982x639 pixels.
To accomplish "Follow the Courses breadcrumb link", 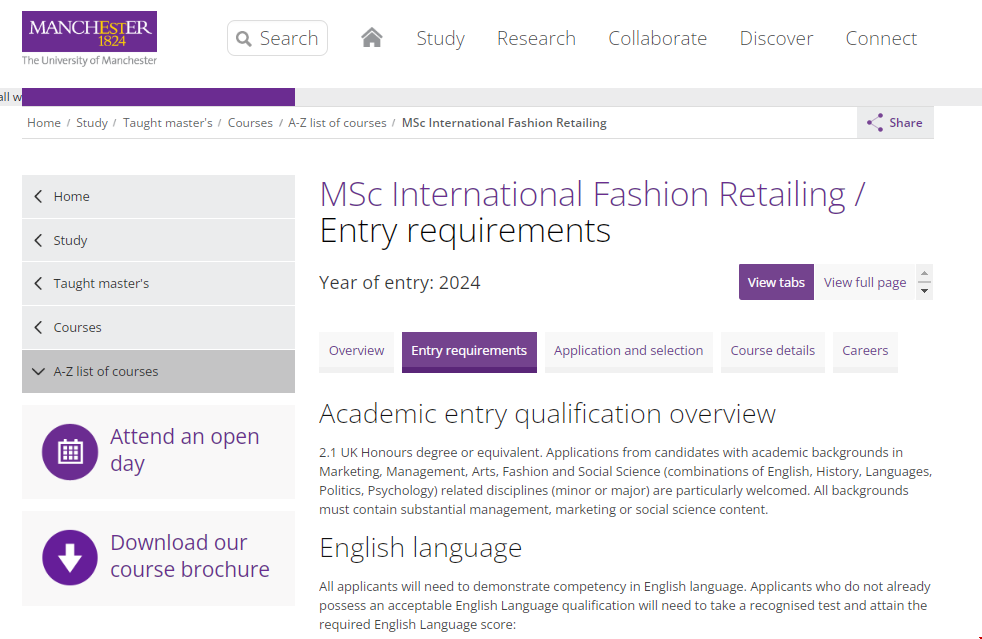I will click(x=250, y=123).
